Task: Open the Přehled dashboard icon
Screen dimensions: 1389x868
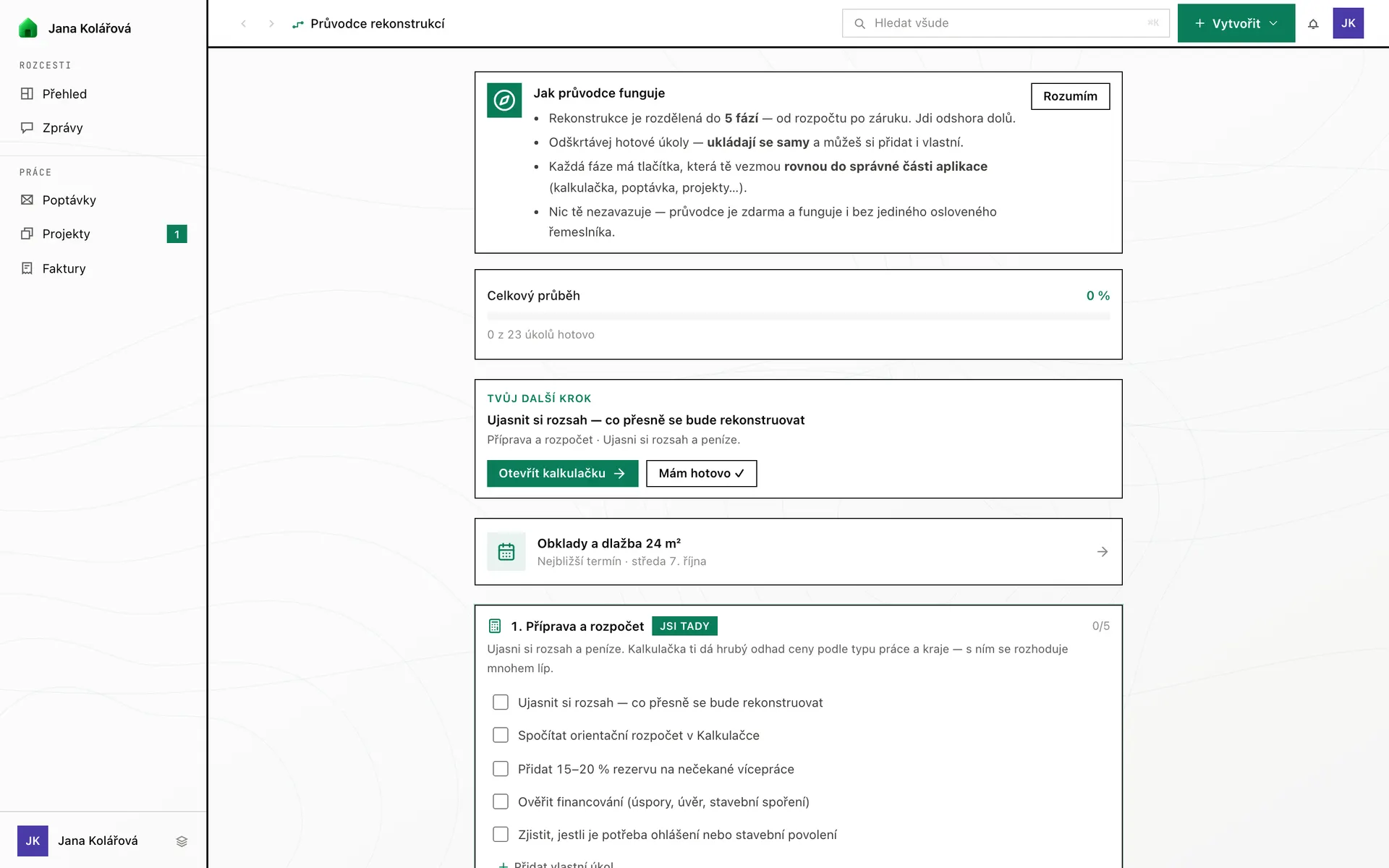Action: [x=27, y=93]
